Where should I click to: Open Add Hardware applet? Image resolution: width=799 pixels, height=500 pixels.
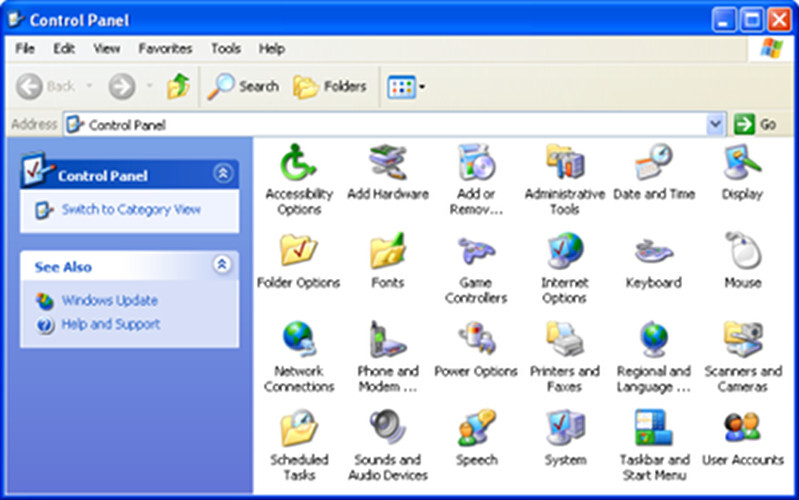[387, 163]
